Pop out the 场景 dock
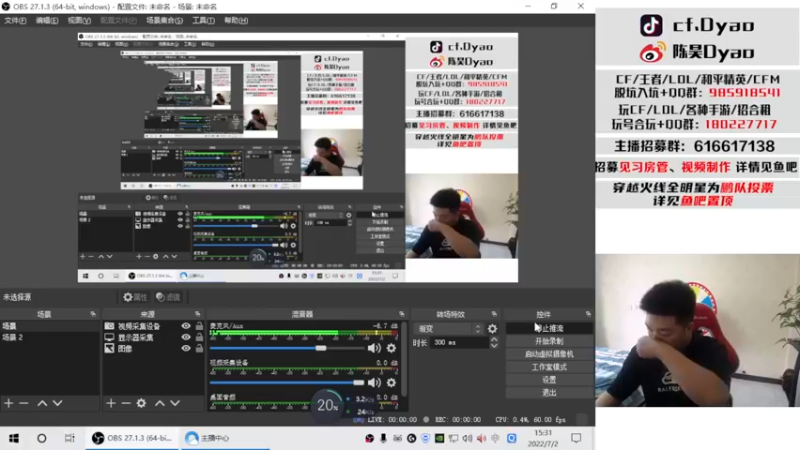This screenshot has height=450, width=800. pos(93,314)
